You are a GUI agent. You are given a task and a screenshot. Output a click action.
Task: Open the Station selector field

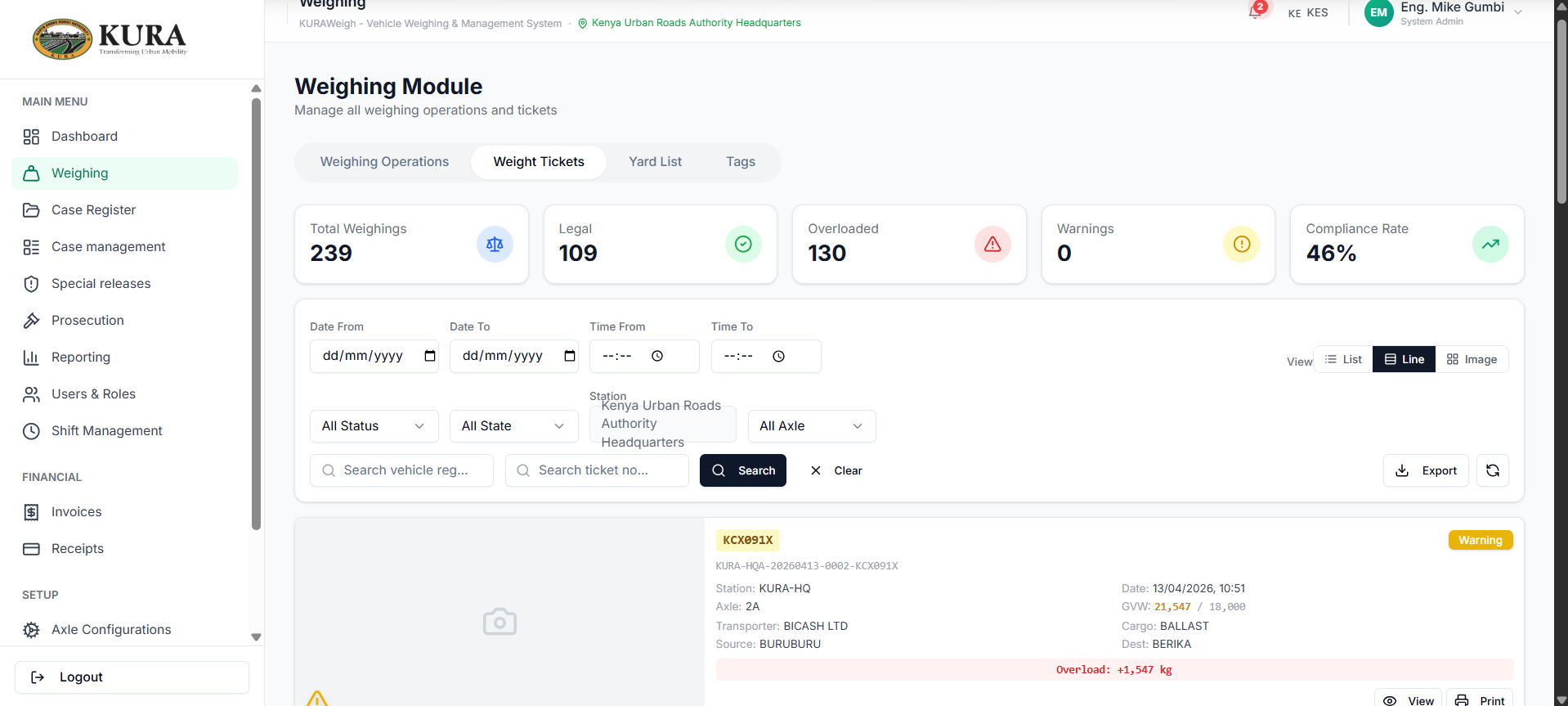click(x=662, y=425)
